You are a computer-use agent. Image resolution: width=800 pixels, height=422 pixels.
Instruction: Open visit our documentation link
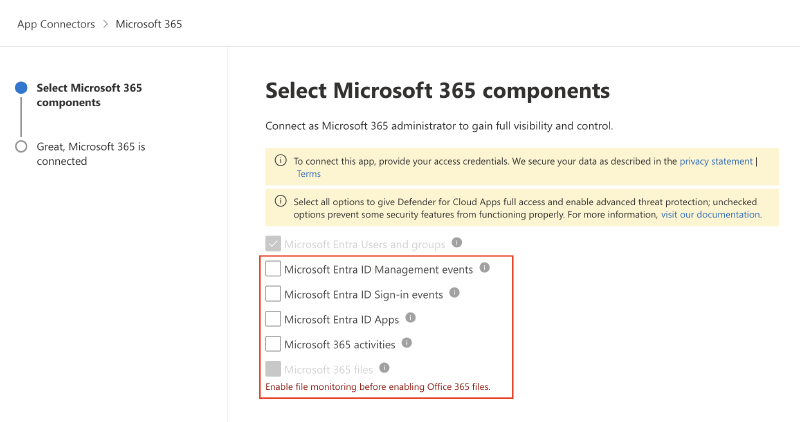pos(710,214)
